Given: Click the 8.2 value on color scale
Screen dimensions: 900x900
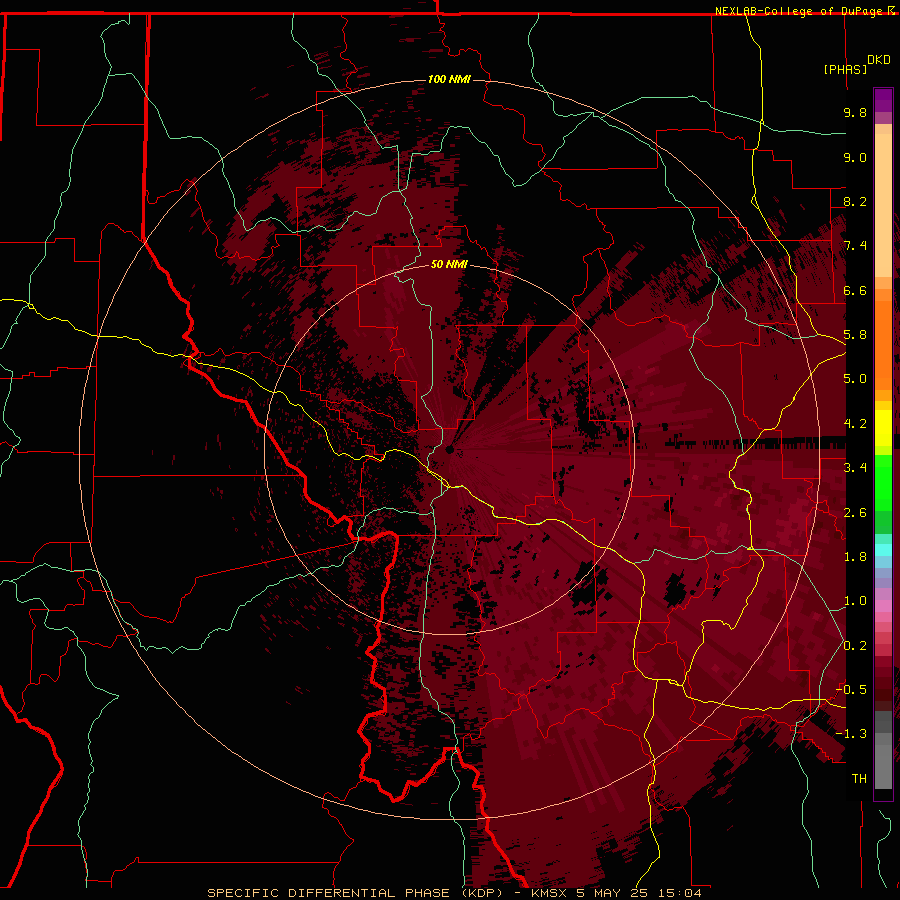Looking at the screenshot, I should pyautogui.click(x=855, y=201).
